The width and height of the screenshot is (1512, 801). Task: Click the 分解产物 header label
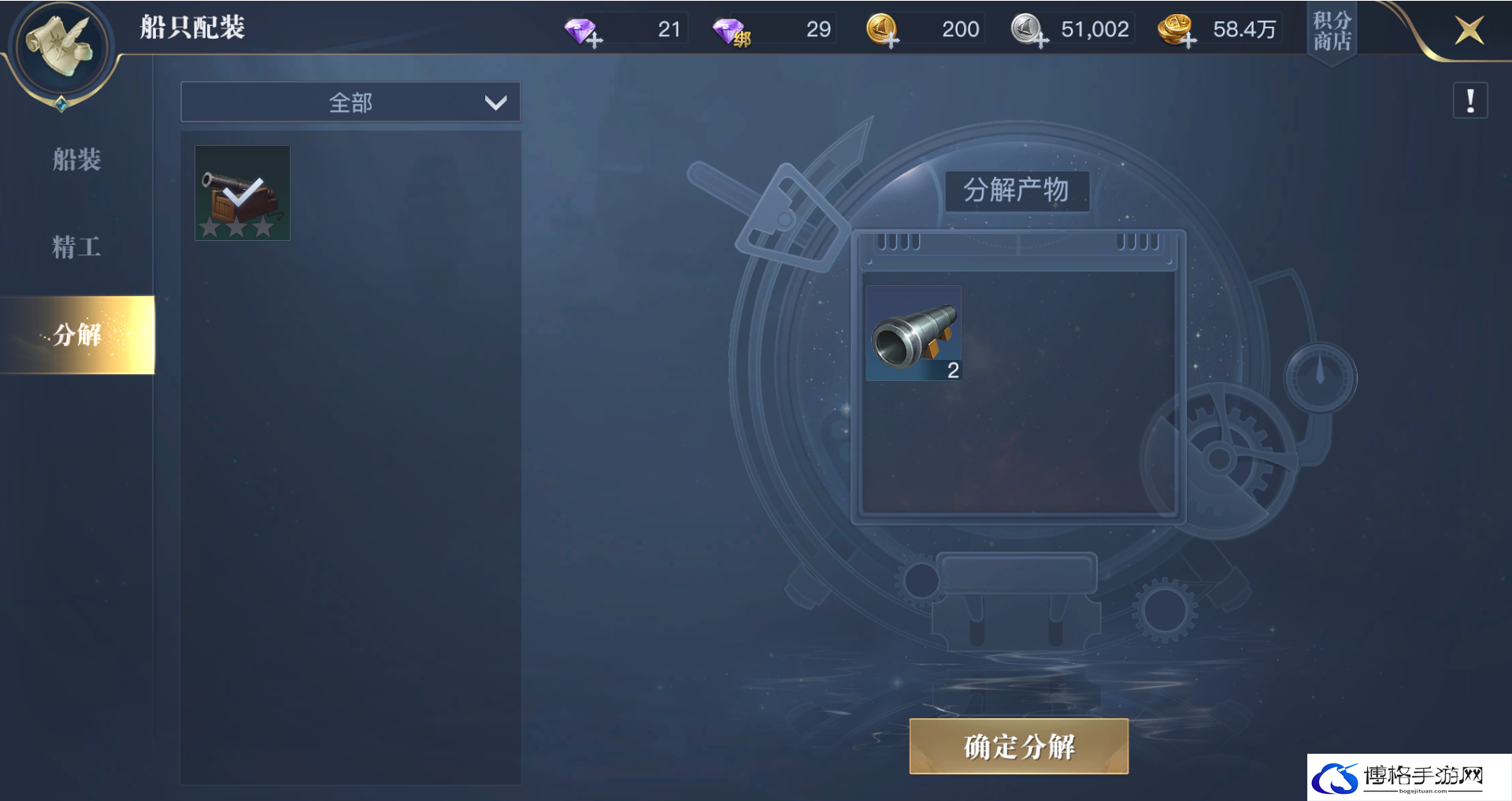(x=1016, y=191)
